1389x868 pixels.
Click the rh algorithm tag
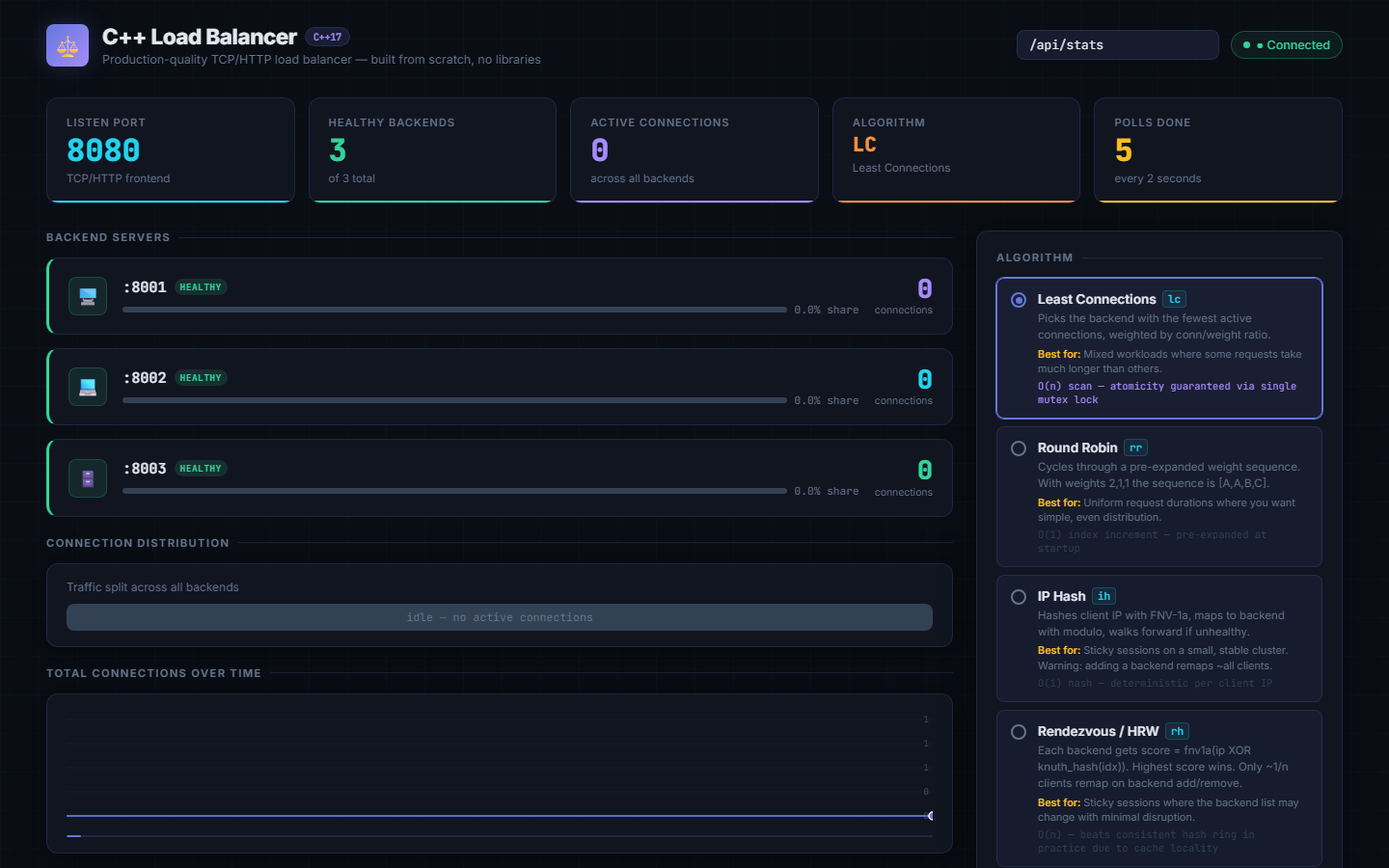[x=1177, y=732]
